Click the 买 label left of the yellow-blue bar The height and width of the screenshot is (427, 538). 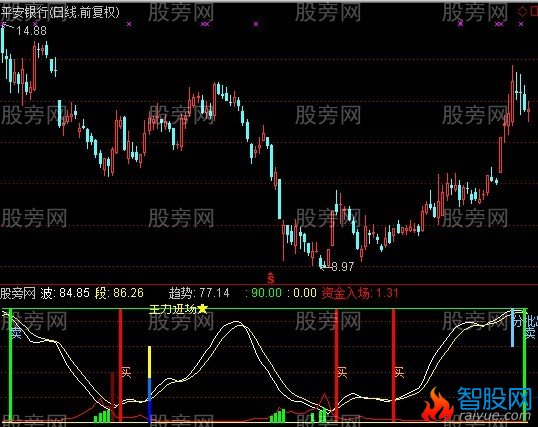pos(126,372)
